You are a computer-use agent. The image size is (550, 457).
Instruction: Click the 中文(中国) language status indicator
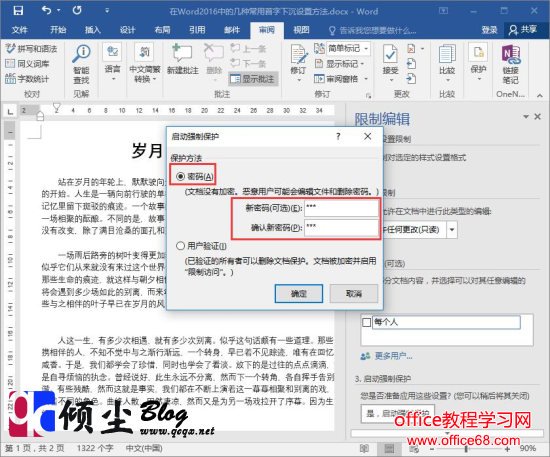click(144, 448)
